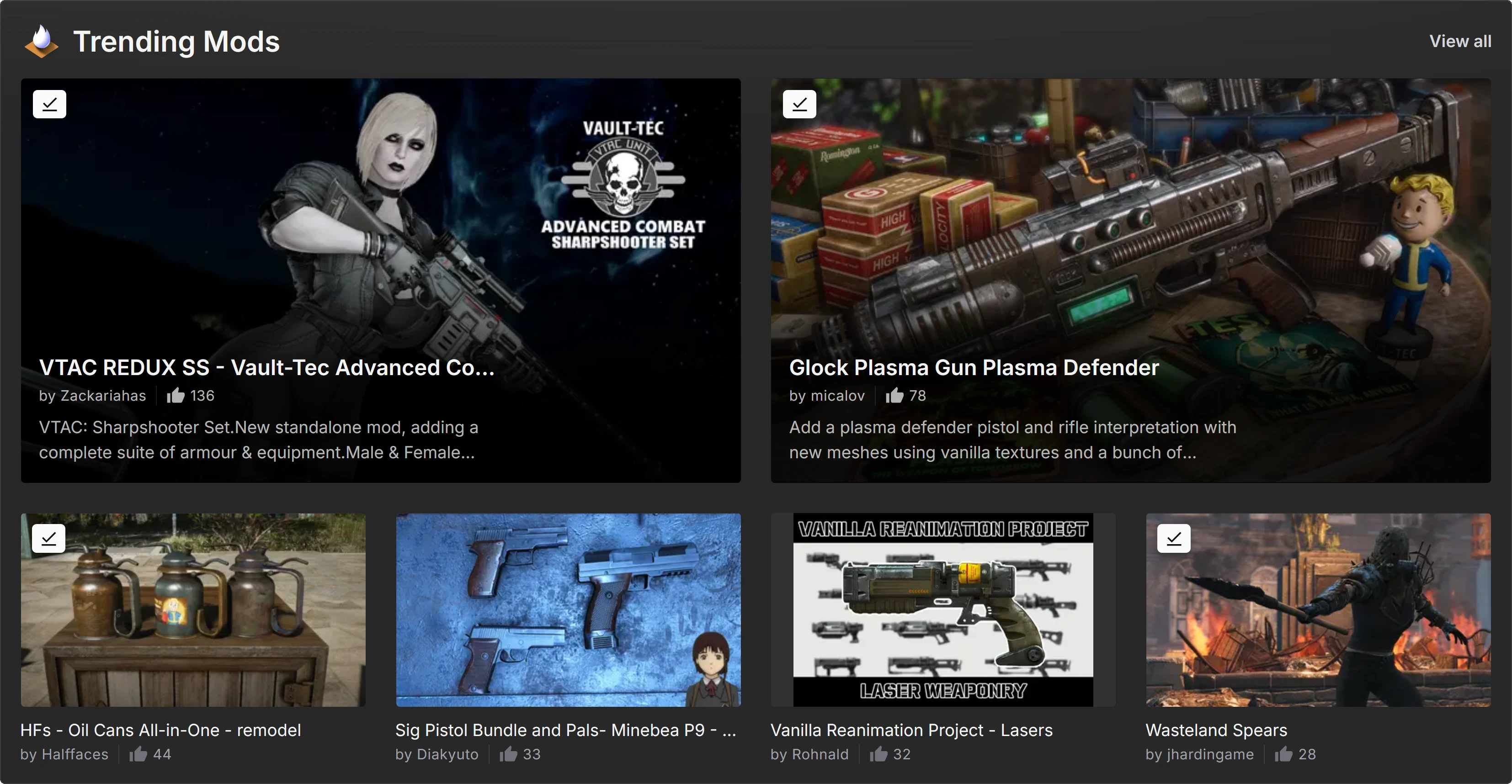
Task: Click the thumbs-up icon beside 44 endorsements
Action: pos(138,754)
